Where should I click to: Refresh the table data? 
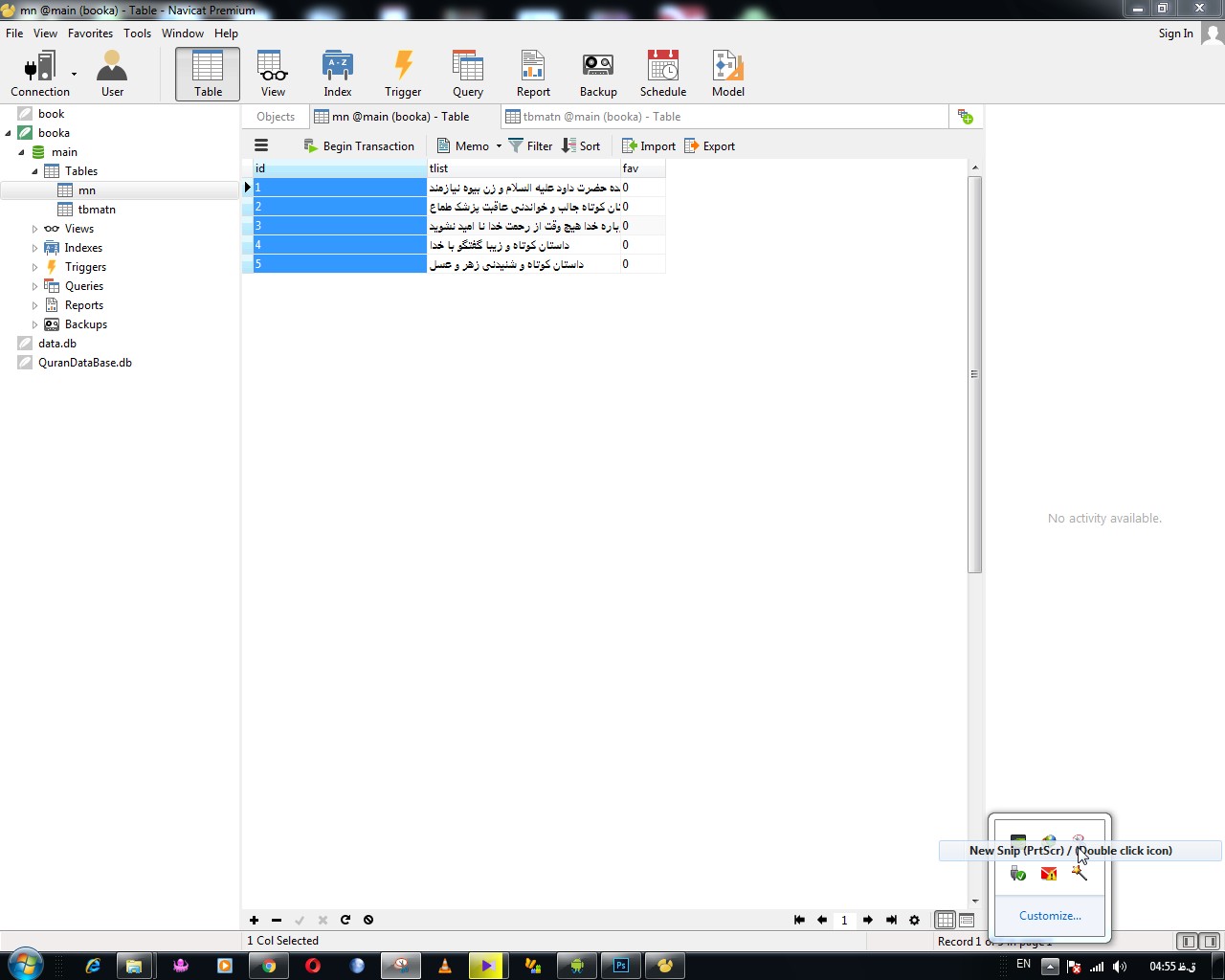click(x=345, y=920)
